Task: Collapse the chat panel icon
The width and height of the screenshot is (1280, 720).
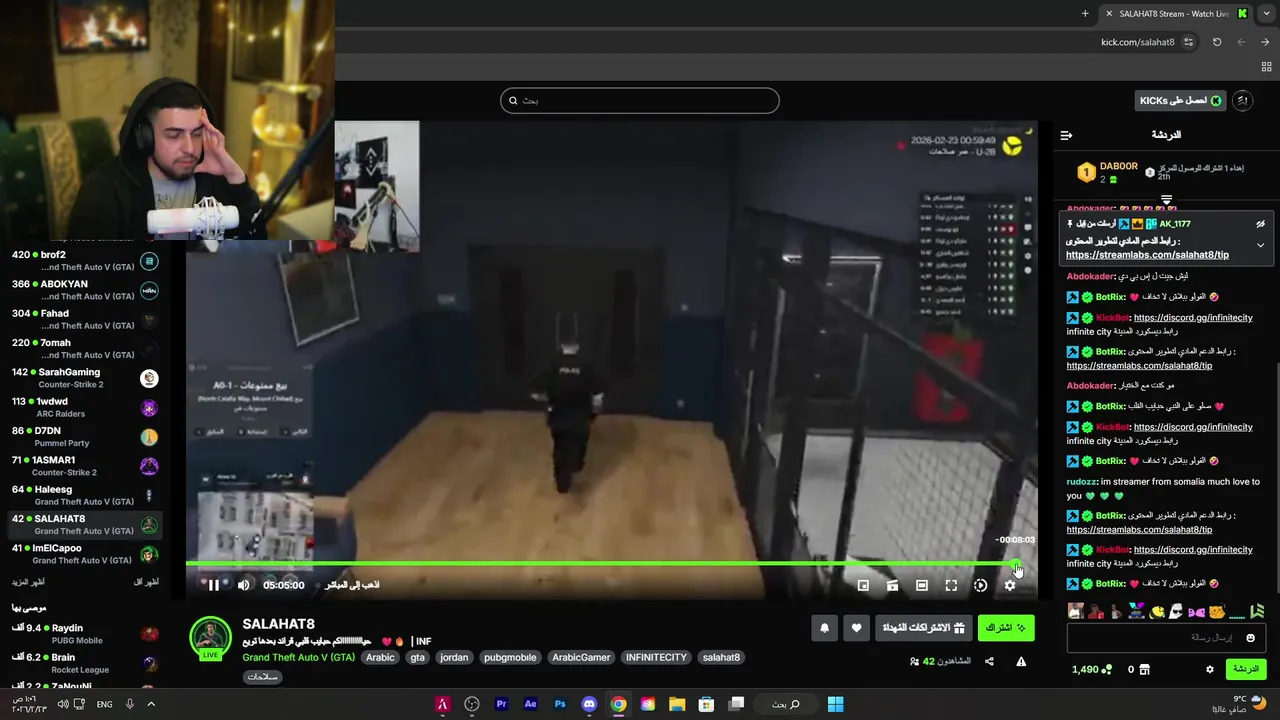Action: click(x=1066, y=135)
